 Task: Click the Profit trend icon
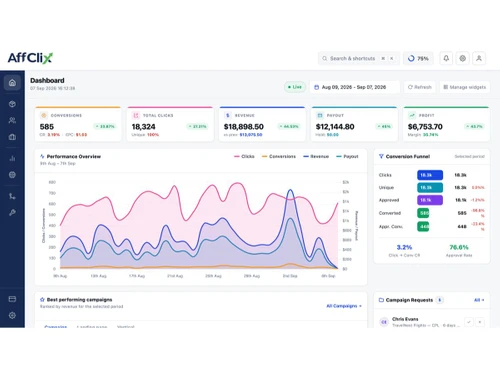click(x=412, y=115)
